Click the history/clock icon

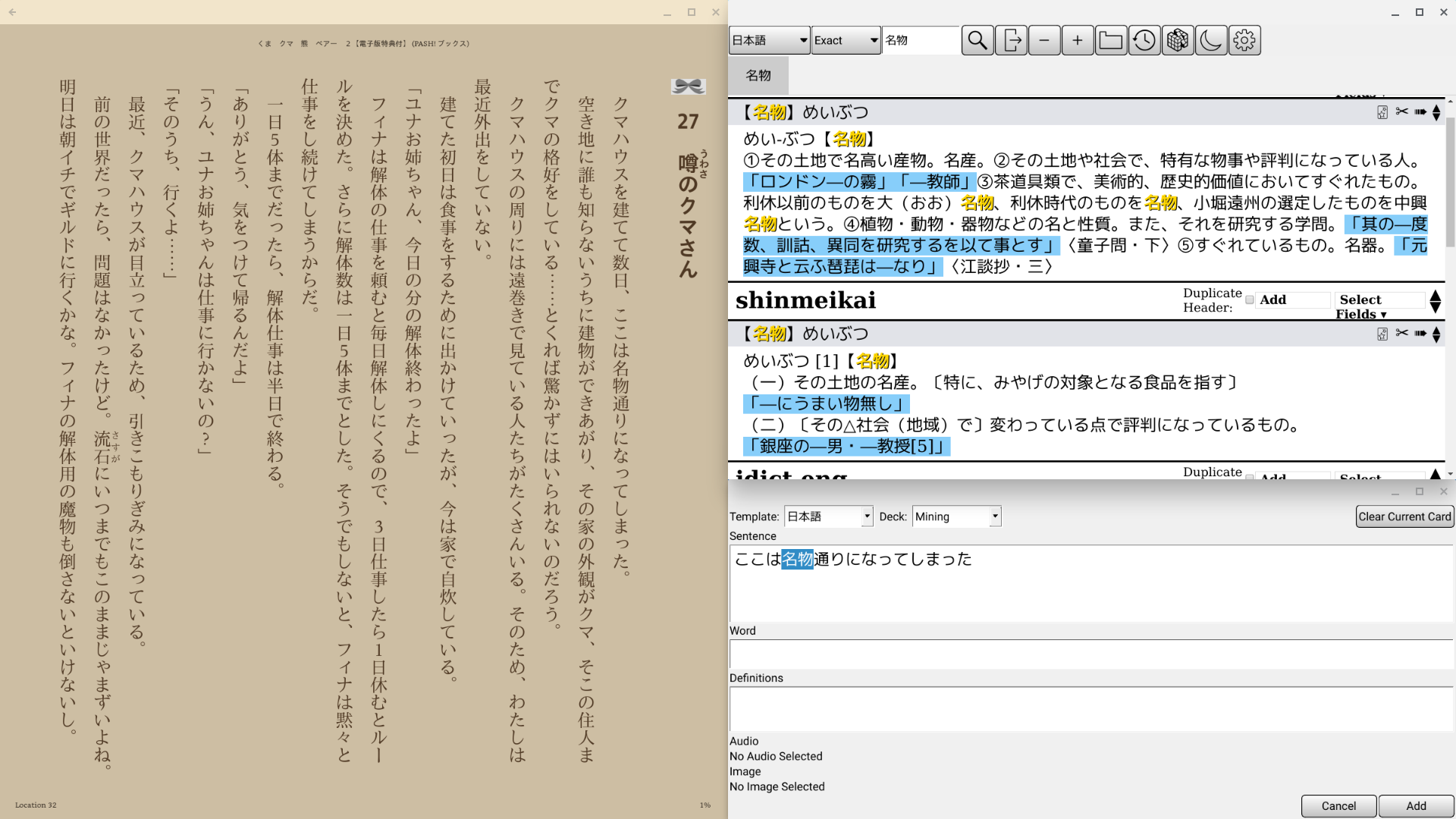pos(1144,40)
